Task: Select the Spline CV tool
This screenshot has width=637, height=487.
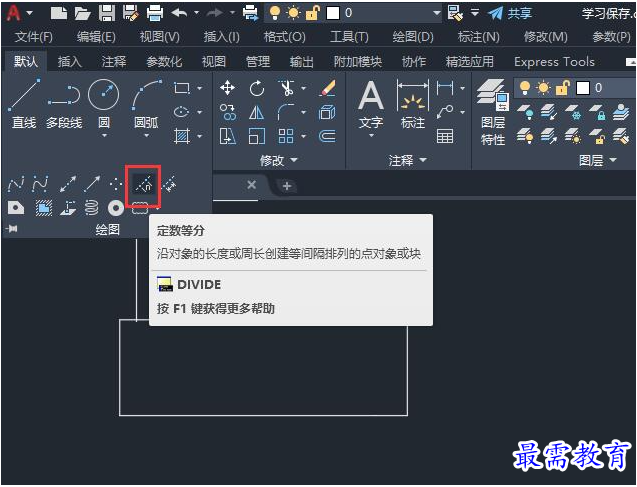Action: coord(41,185)
